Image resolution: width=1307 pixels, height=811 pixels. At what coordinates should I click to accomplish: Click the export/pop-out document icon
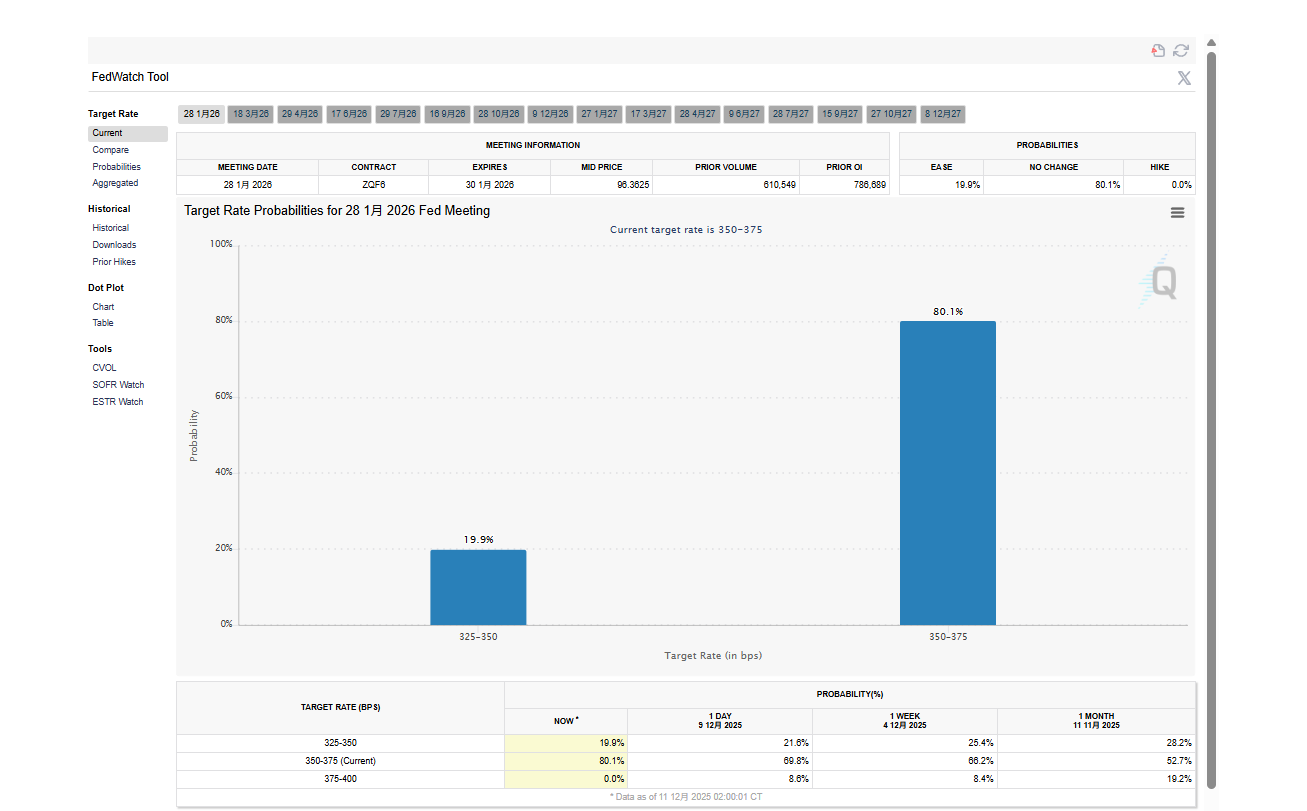1158,51
